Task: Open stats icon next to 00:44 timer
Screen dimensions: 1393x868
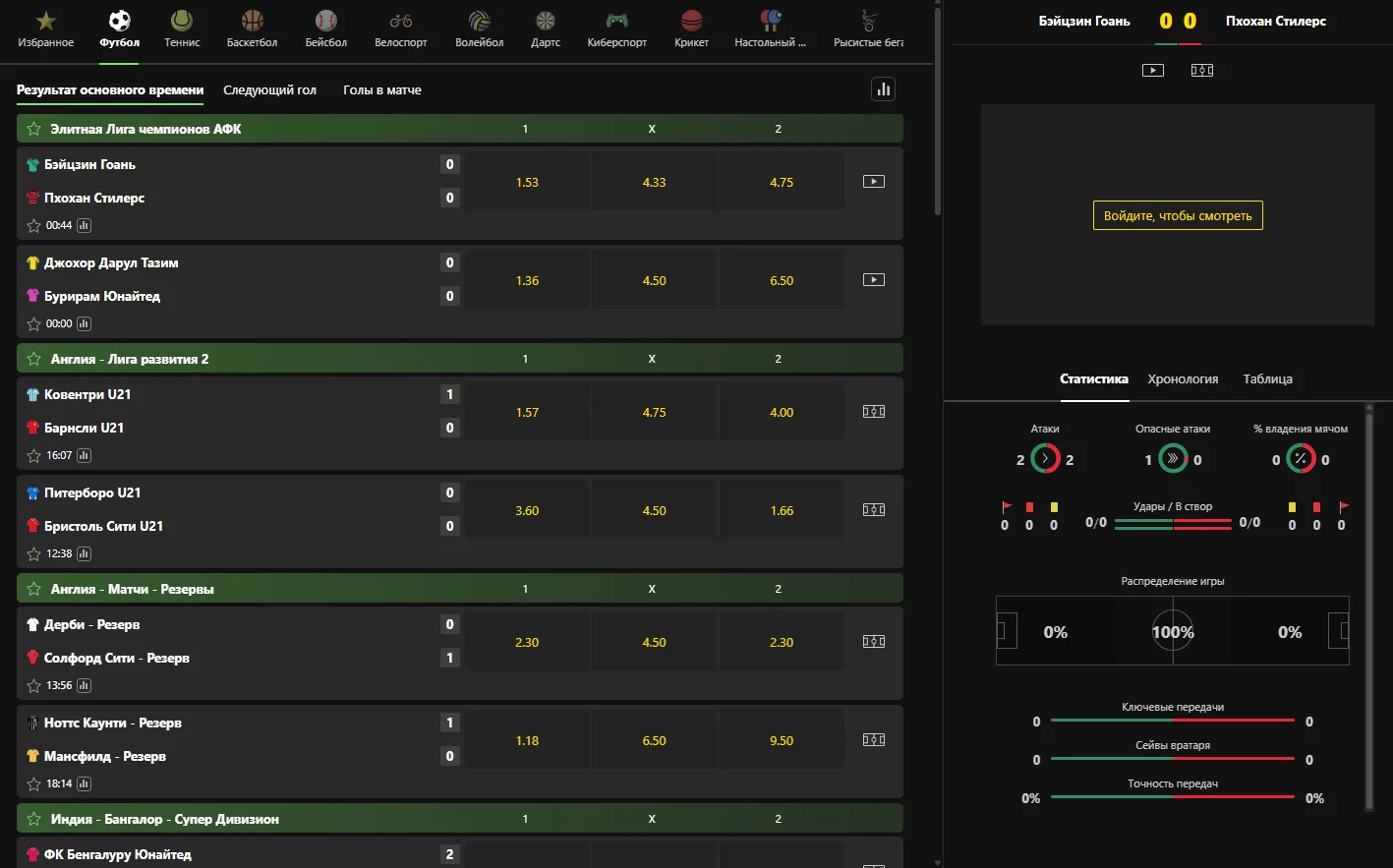Action: tap(85, 225)
